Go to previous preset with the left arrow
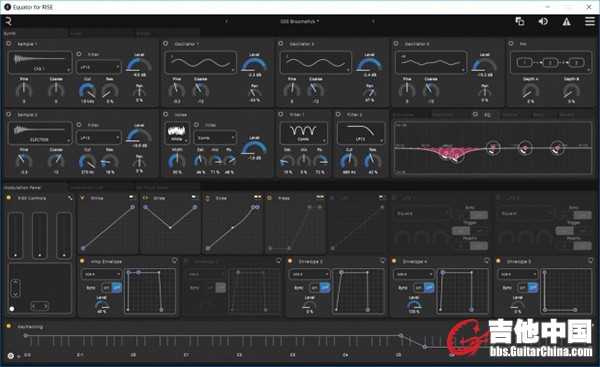 (227, 21)
